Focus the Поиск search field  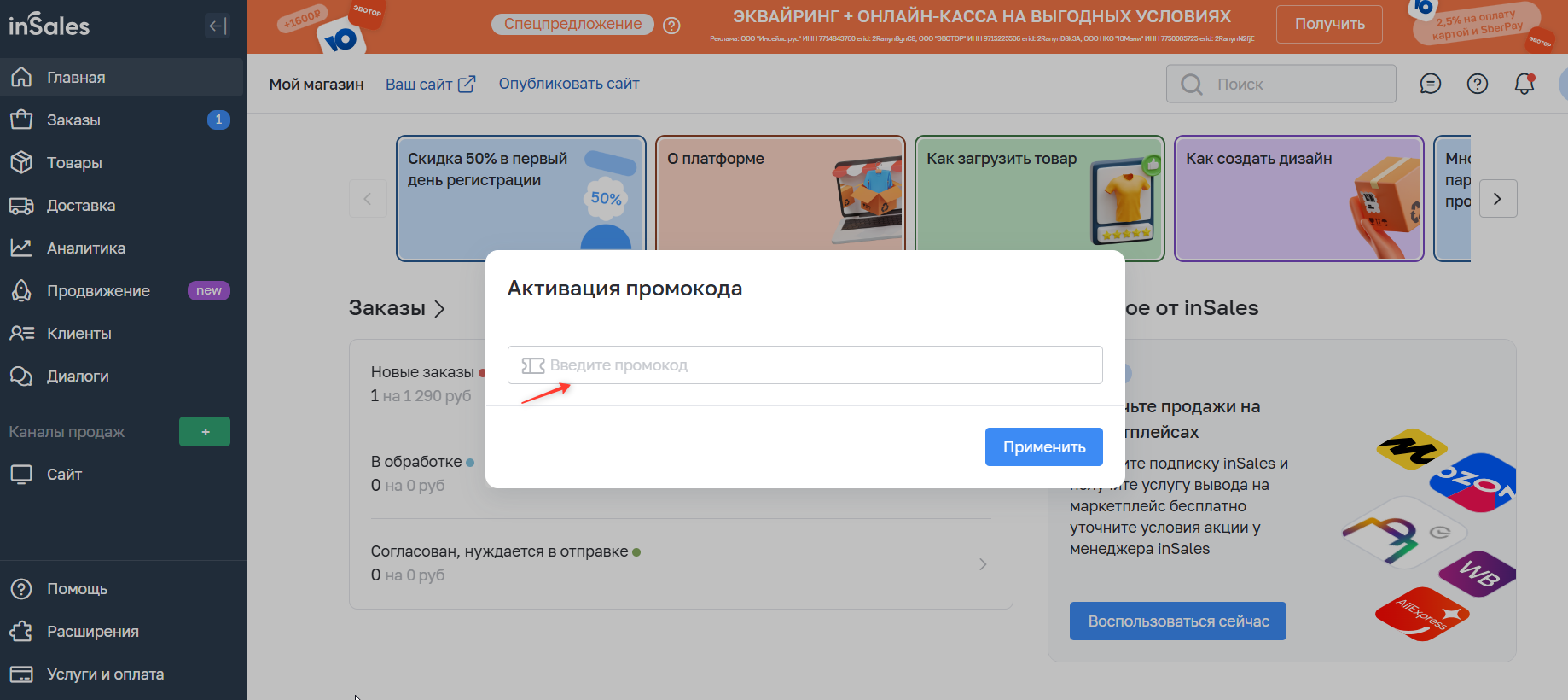point(1281,84)
